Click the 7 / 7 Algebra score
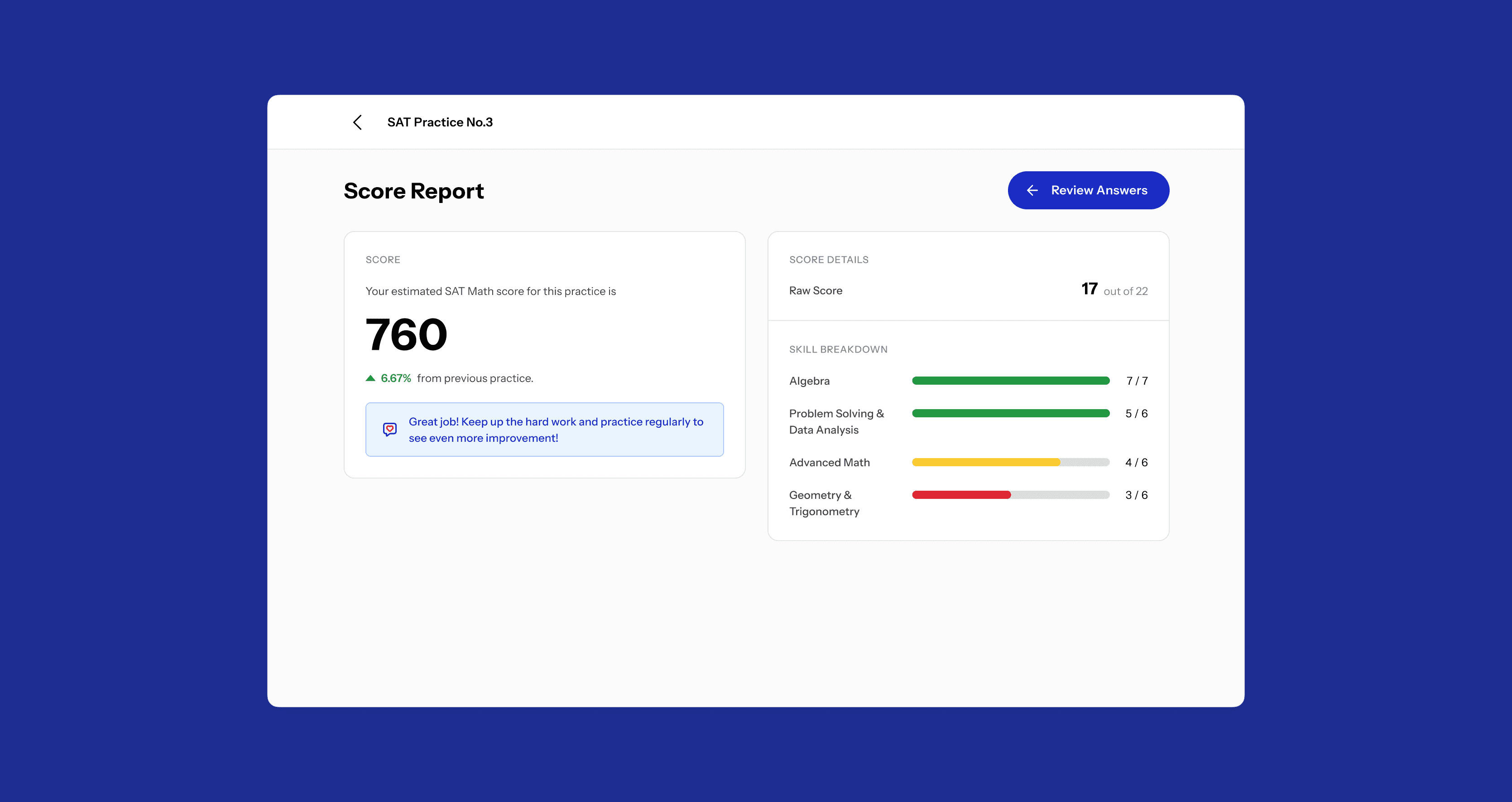 1137,381
